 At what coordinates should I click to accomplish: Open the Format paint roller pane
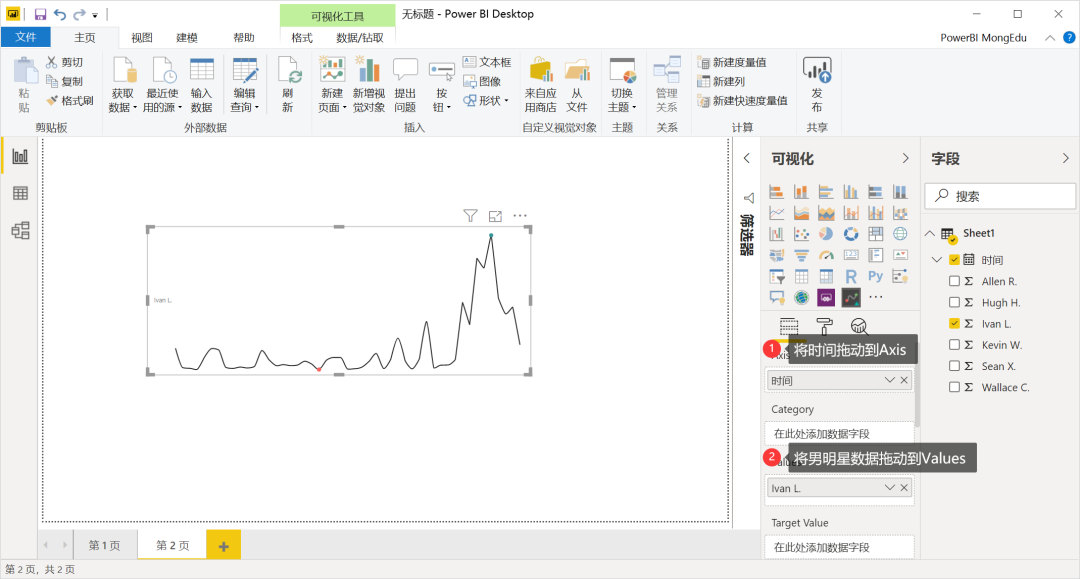[x=824, y=326]
